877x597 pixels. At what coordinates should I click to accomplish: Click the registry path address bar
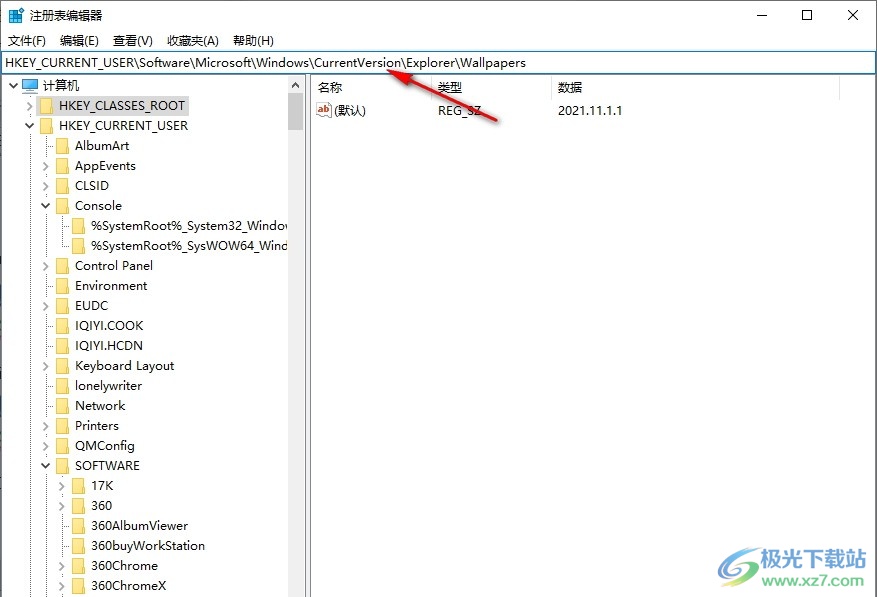pos(438,63)
